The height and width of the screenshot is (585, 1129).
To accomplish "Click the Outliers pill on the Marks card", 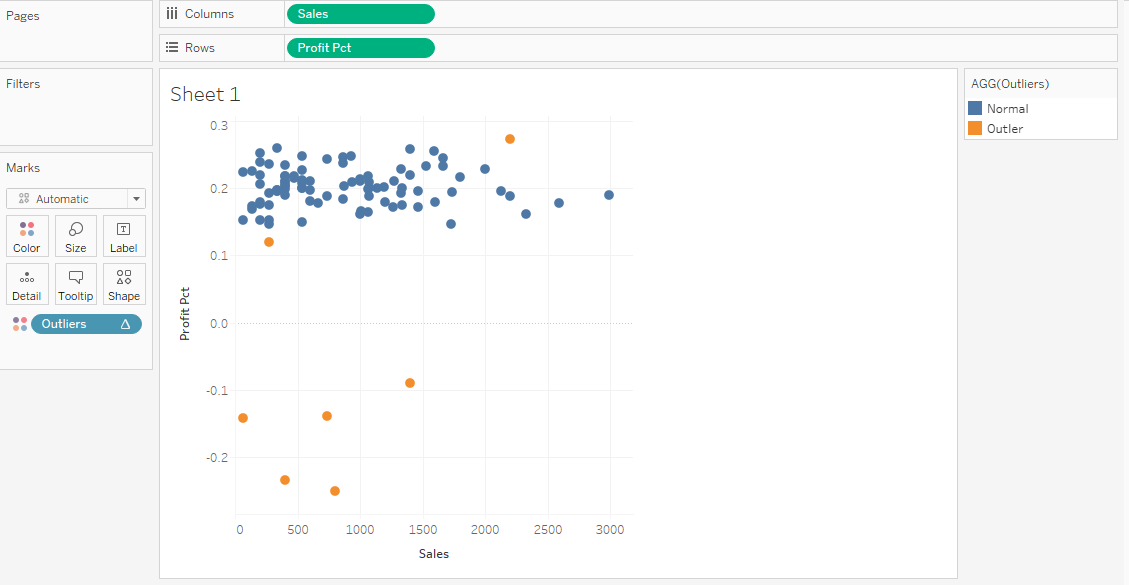I will tap(63, 323).
